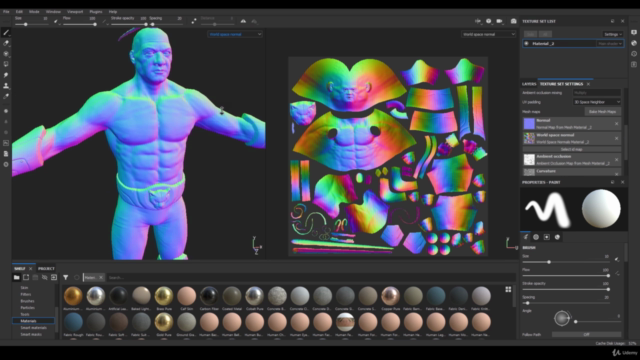640x360 pixels.
Task: Open the Shelf filter funnel icon
Action: 65,278
